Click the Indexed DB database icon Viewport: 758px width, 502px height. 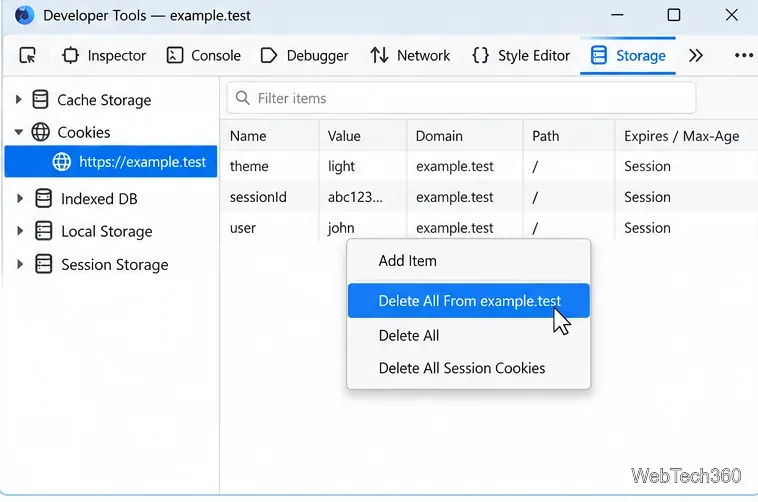click(44, 198)
